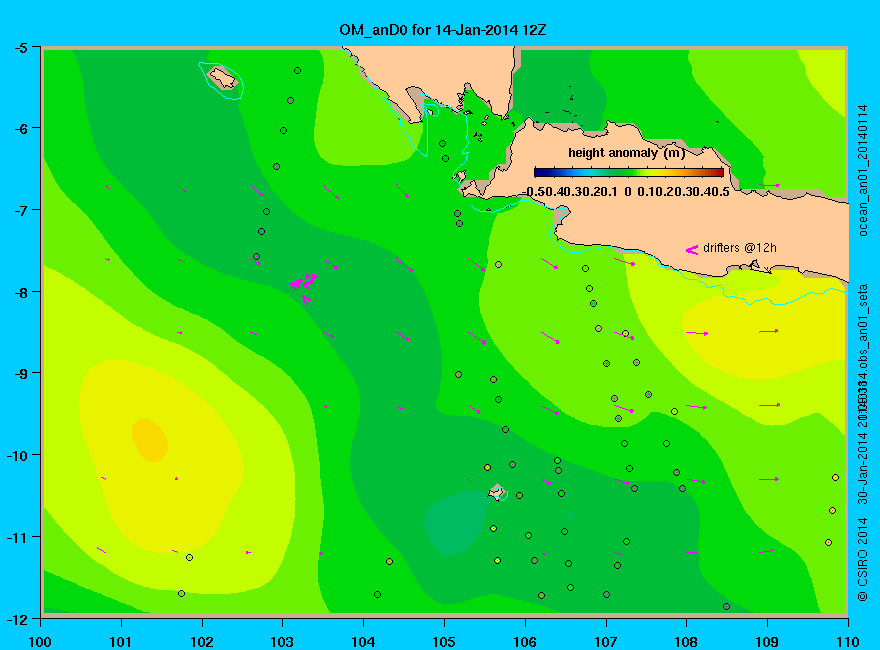Click the x-axis label "102"
The height and width of the screenshot is (650, 880).
pyautogui.click(x=202, y=642)
